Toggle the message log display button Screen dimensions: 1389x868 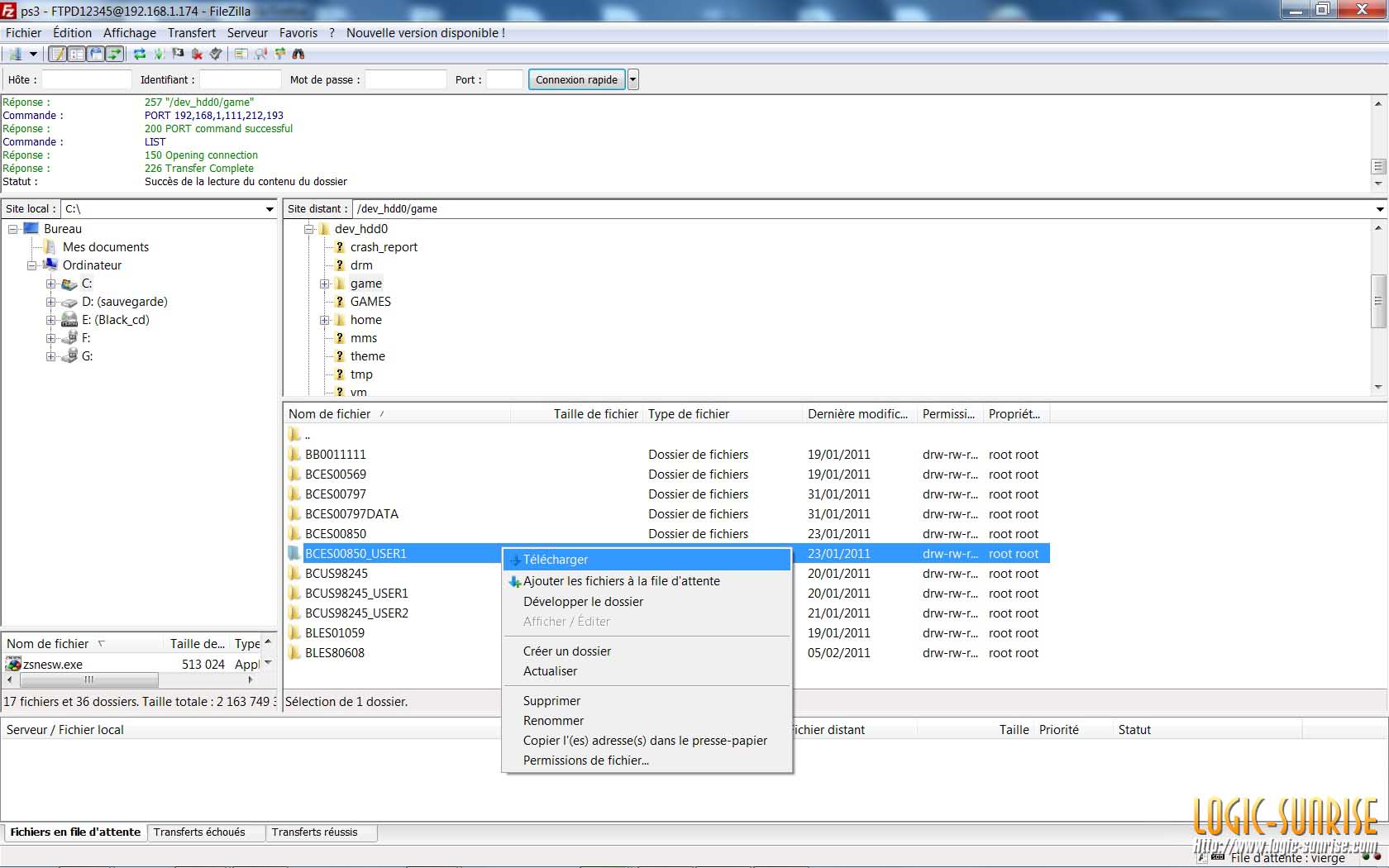(57, 55)
